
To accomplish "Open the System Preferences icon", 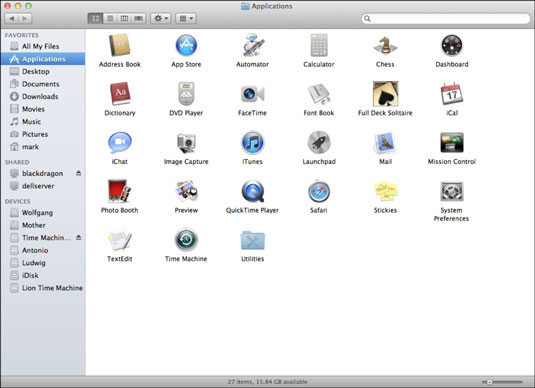I will click(452, 191).
